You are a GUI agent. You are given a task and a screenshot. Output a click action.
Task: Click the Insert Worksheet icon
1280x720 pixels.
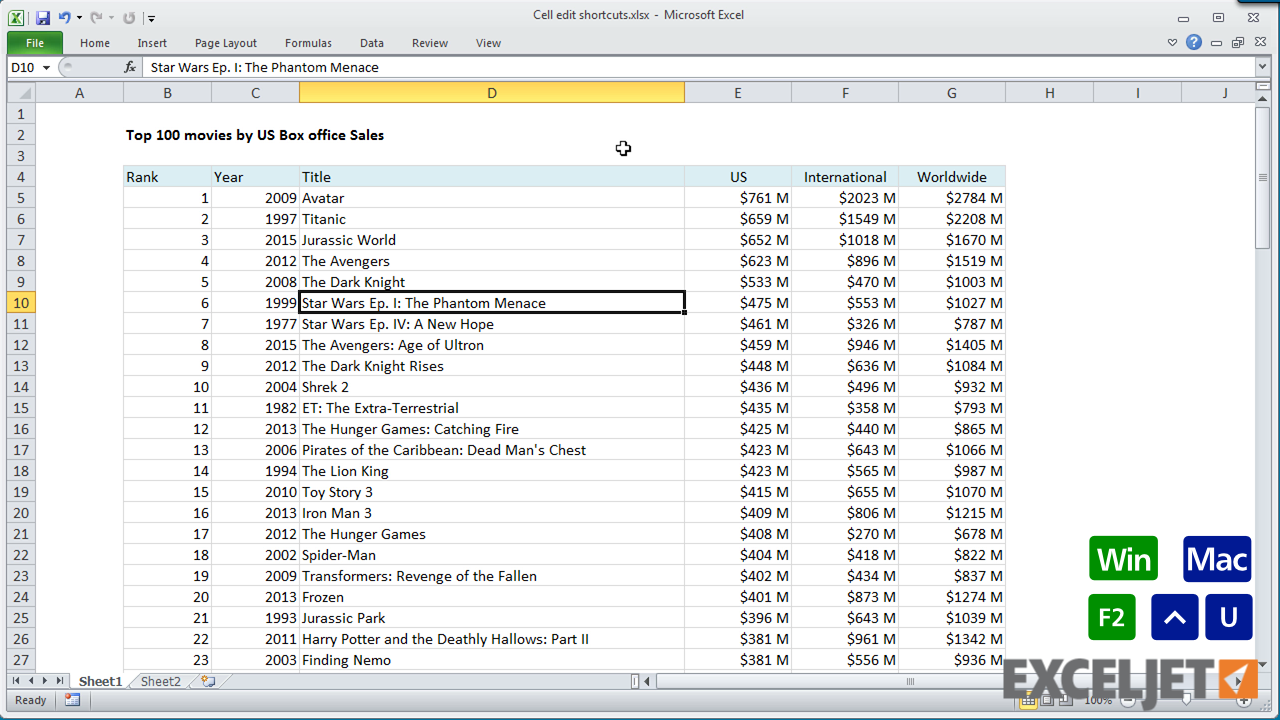tap(208, 681)
